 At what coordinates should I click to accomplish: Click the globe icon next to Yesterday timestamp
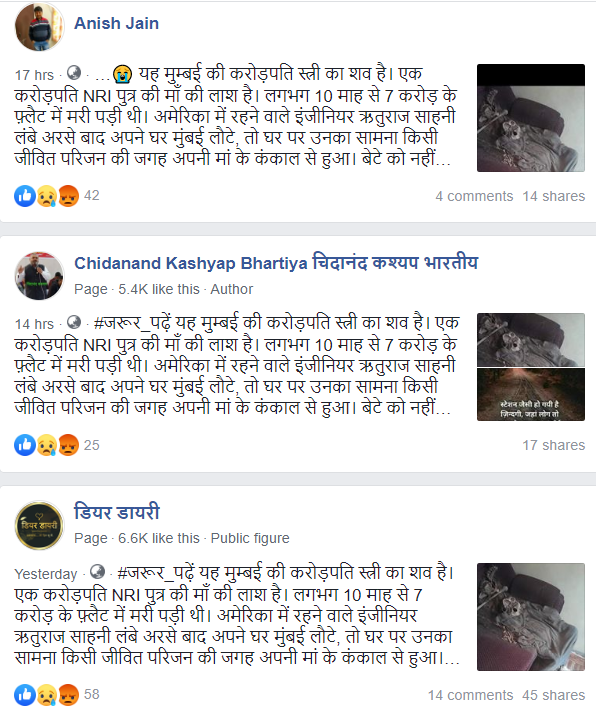pyautogui.click(x=97, y=571)
